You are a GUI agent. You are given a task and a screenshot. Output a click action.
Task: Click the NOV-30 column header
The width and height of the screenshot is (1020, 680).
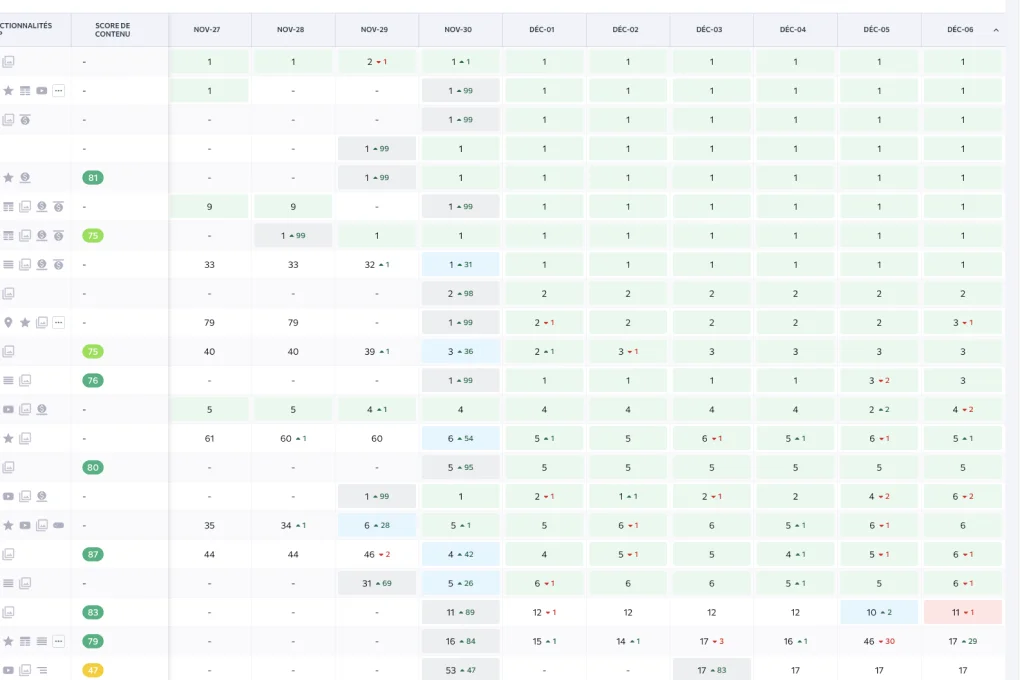460,30
